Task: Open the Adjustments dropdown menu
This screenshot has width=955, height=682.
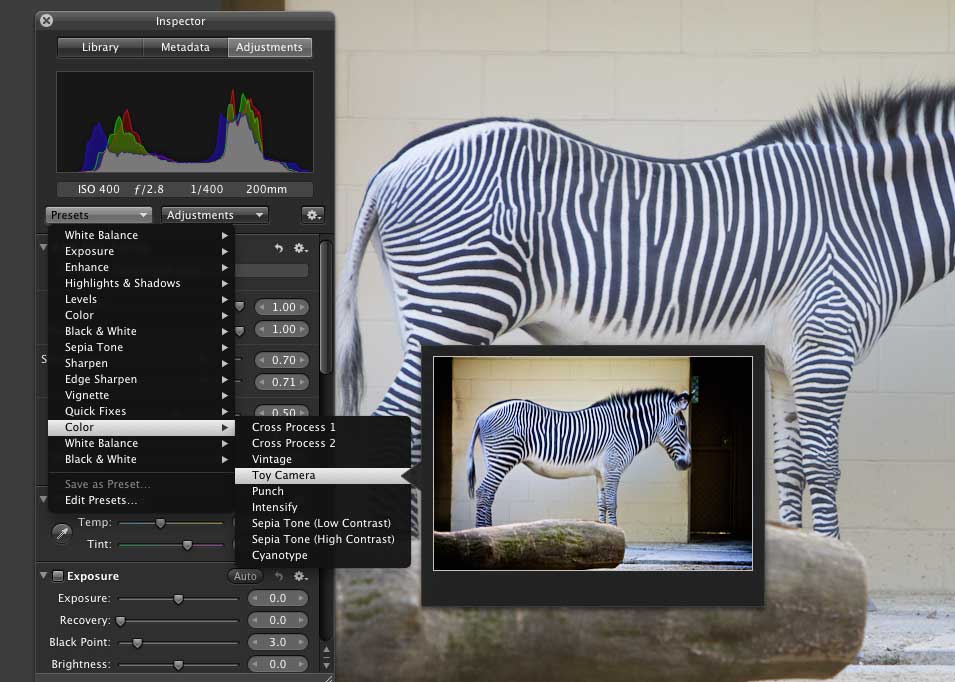Action: tap(215, 215)
